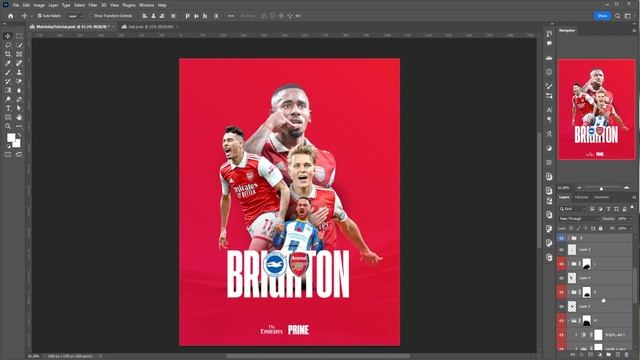This screenshot has width=640, height=360.
Task: Swap foreground and background colors
Action: click(19, 135)
